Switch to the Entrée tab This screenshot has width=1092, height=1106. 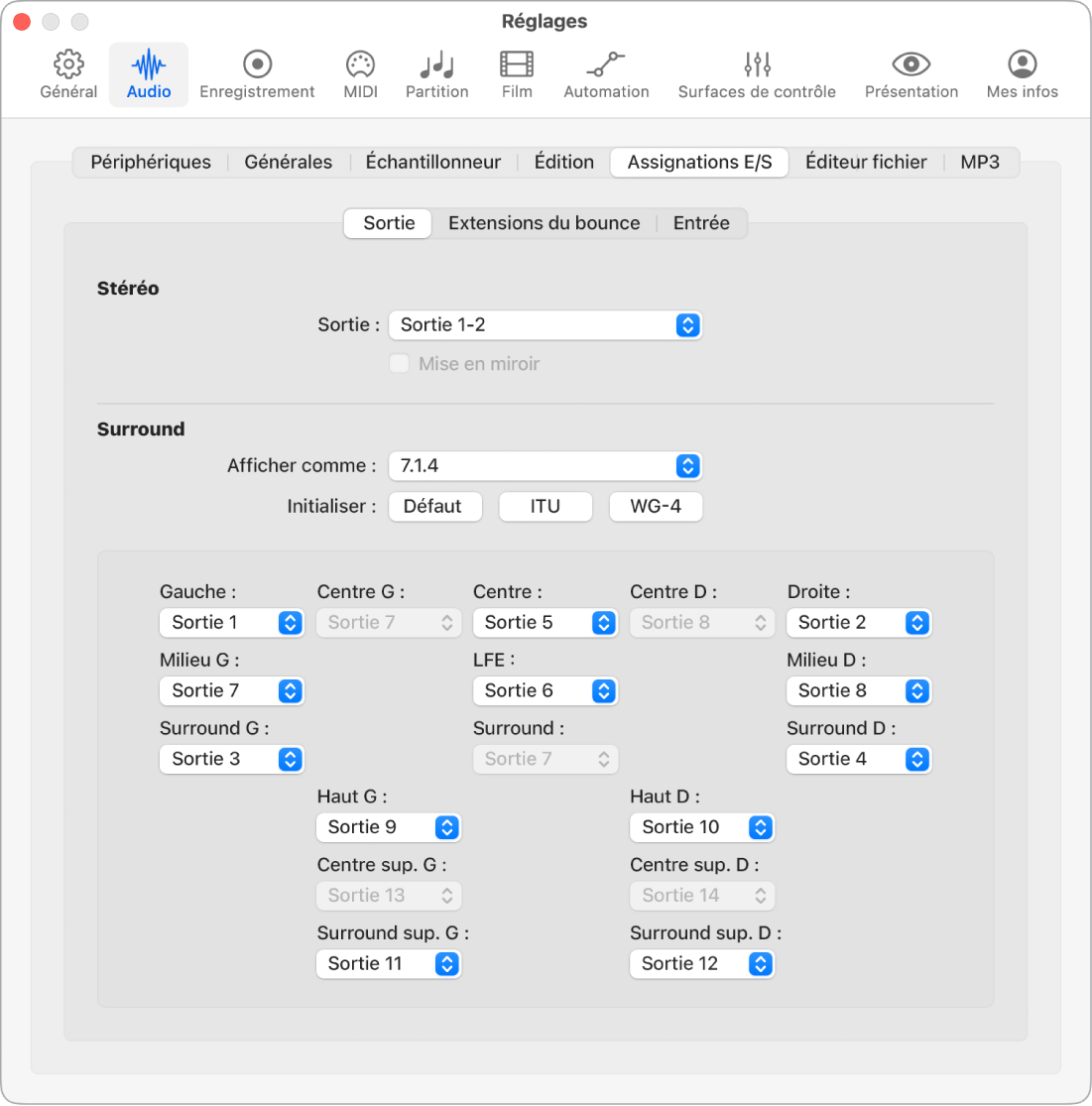(x=701, y=223)
